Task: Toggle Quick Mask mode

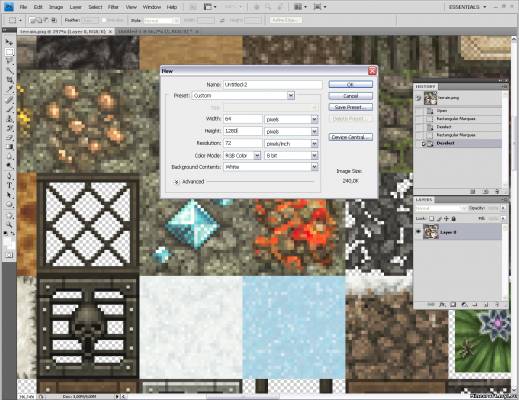Action: pyautogui.click(x=9, y=255)
